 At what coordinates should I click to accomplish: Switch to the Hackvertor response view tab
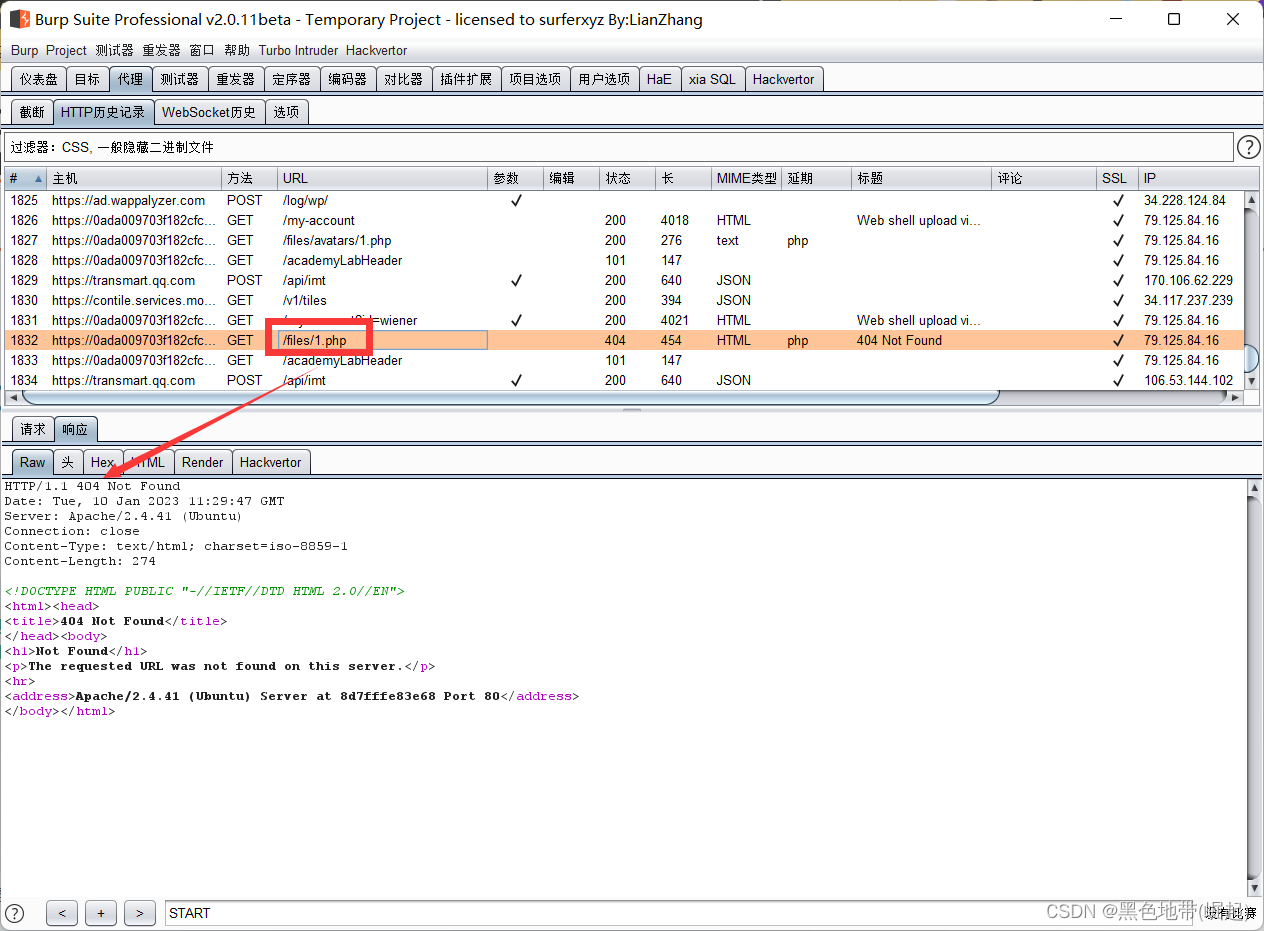pyautogui.click(x=271, y=462)
